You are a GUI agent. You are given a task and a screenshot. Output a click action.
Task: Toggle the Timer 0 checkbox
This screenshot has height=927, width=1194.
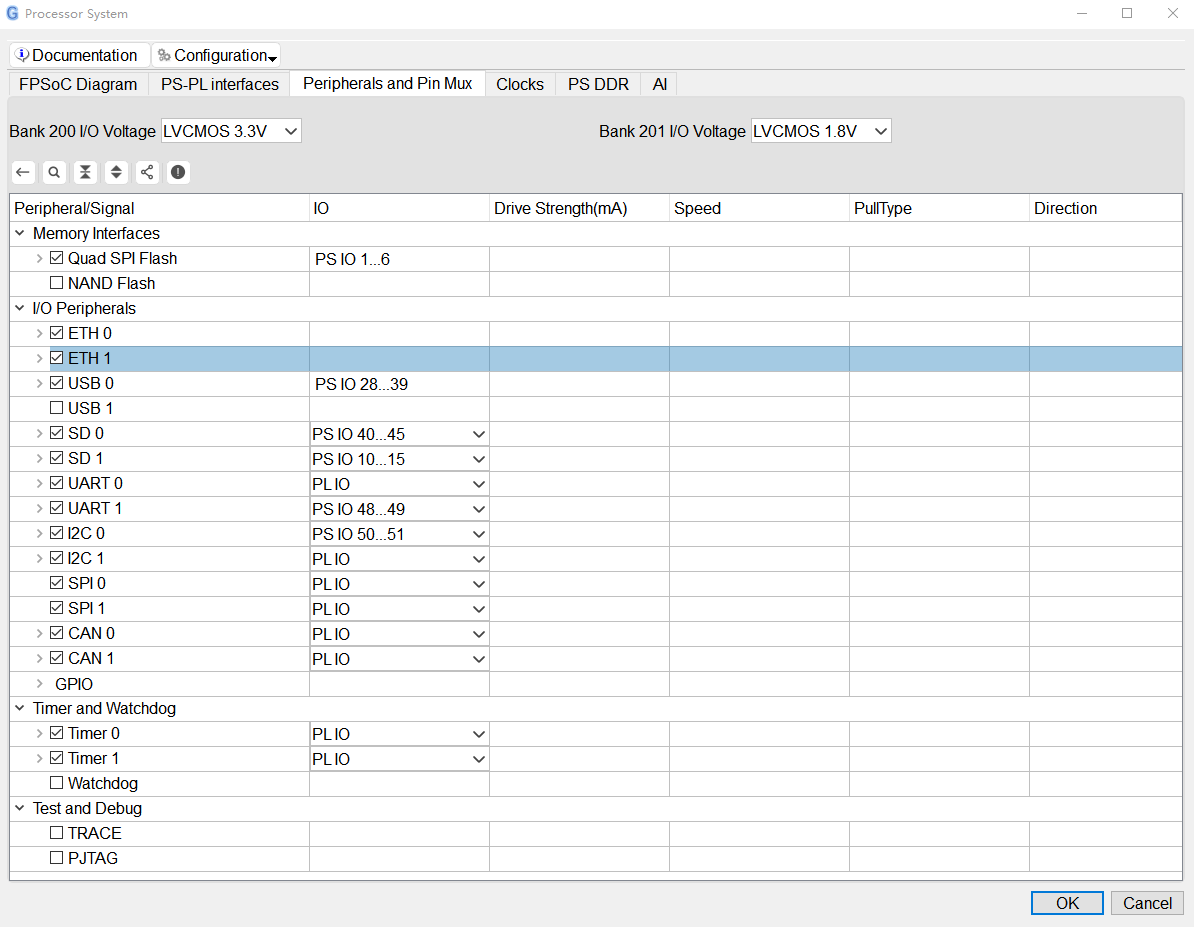point(56,733)
